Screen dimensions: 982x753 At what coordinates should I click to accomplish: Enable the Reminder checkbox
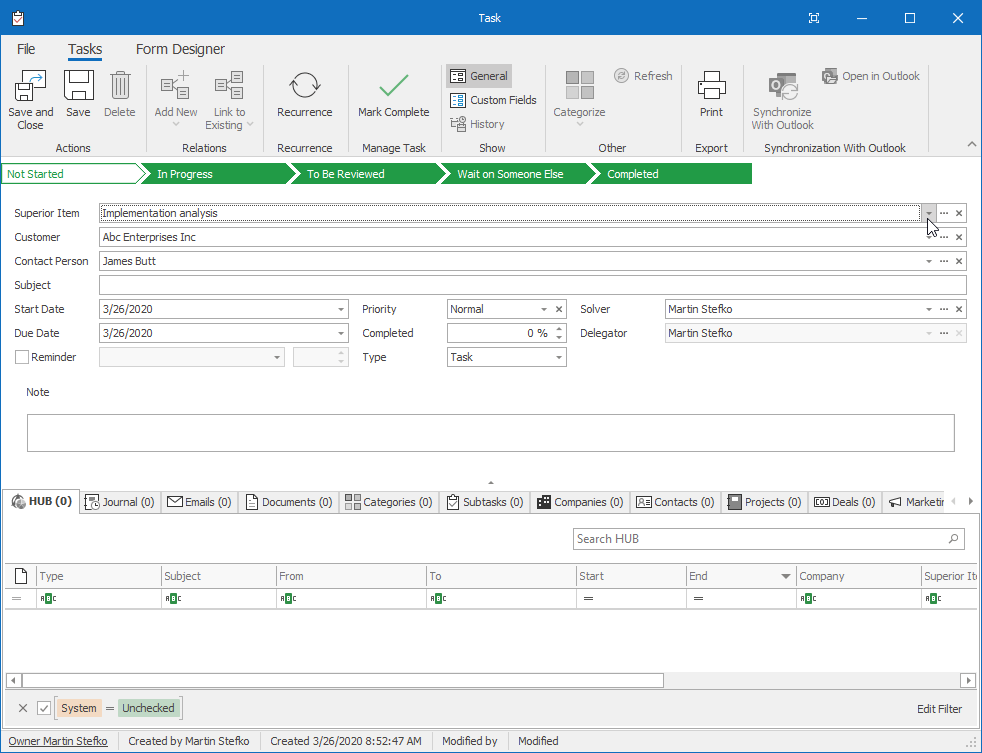tap(22, 357)
